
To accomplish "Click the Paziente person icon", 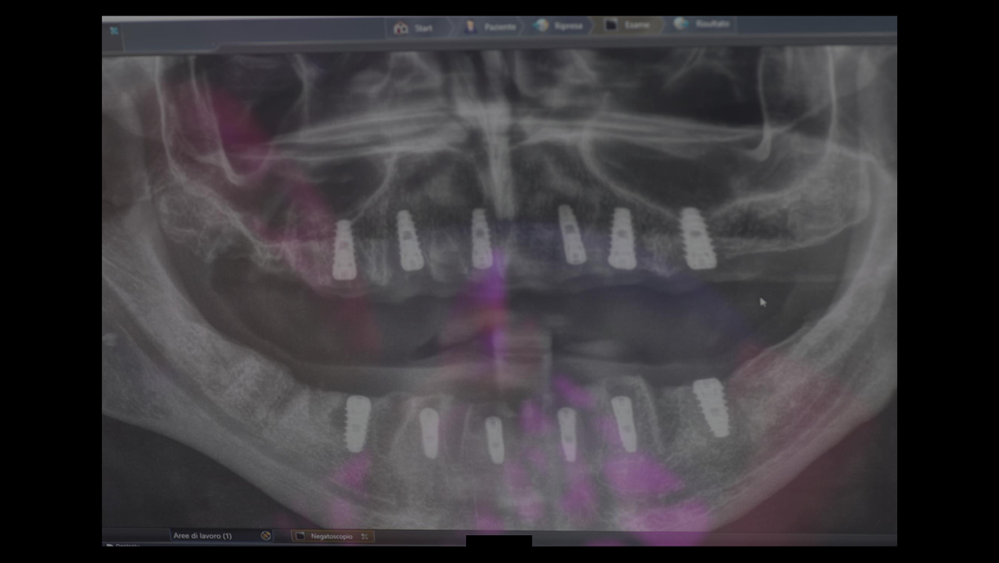I will (470, 27).
